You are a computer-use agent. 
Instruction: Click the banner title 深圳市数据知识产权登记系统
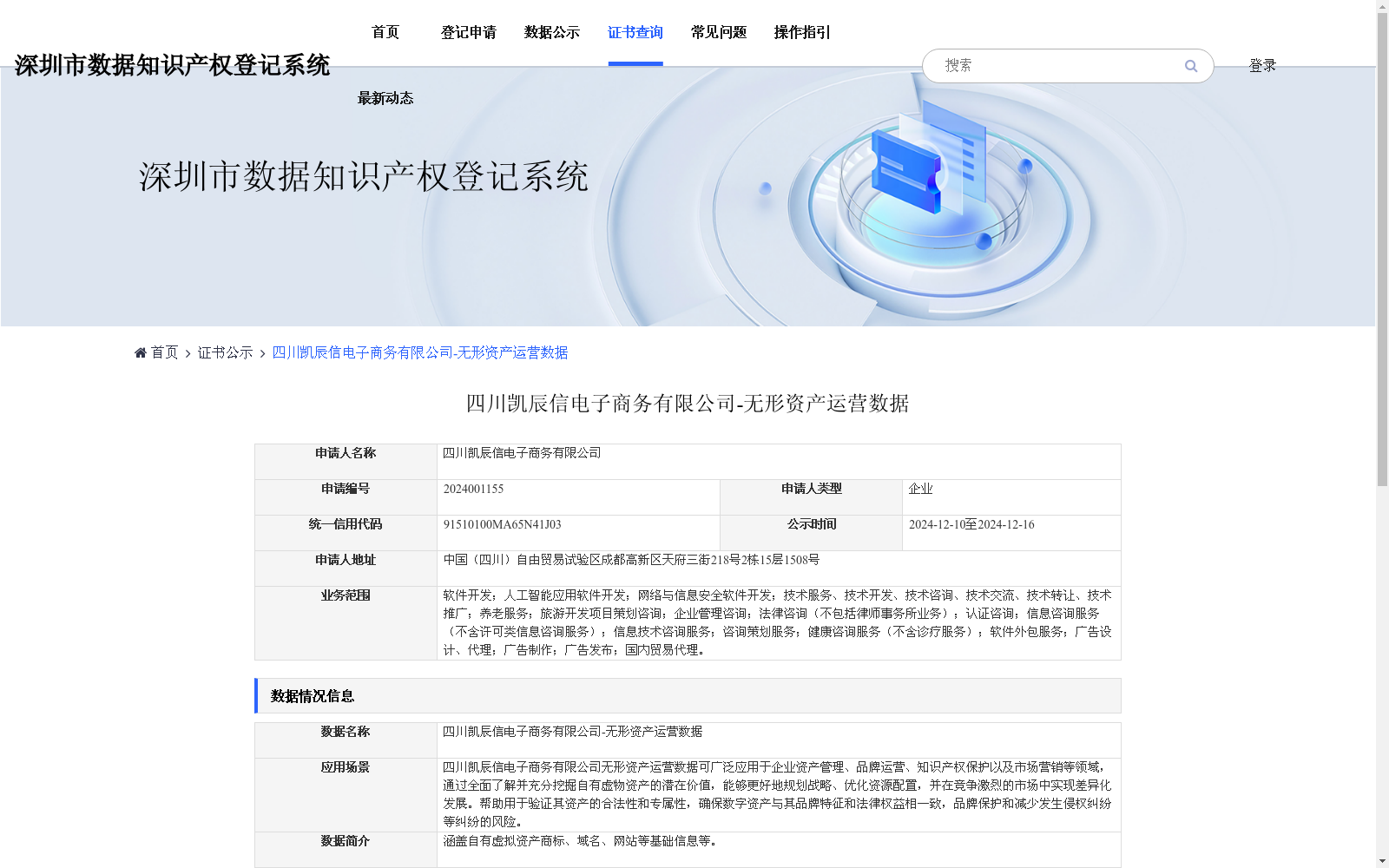pos(364,177)
